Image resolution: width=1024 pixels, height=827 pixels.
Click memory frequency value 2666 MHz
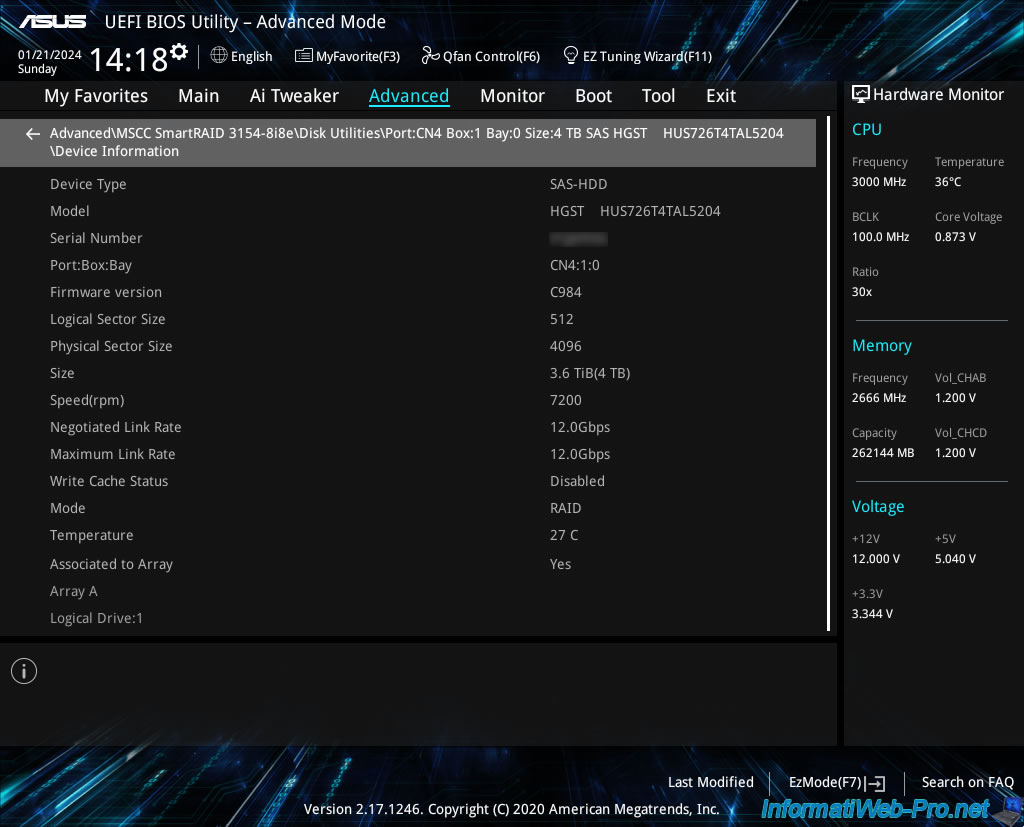878,398
